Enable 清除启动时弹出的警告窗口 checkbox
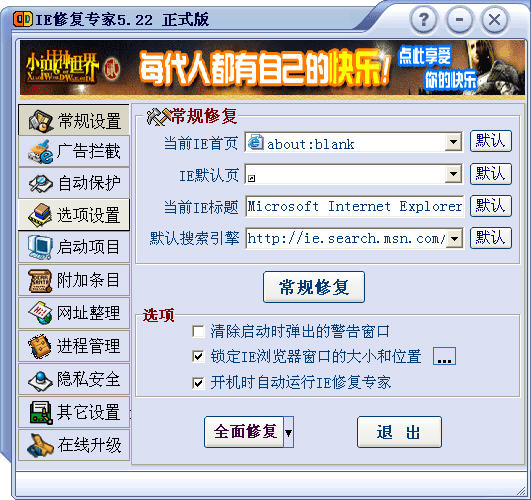 198,331
